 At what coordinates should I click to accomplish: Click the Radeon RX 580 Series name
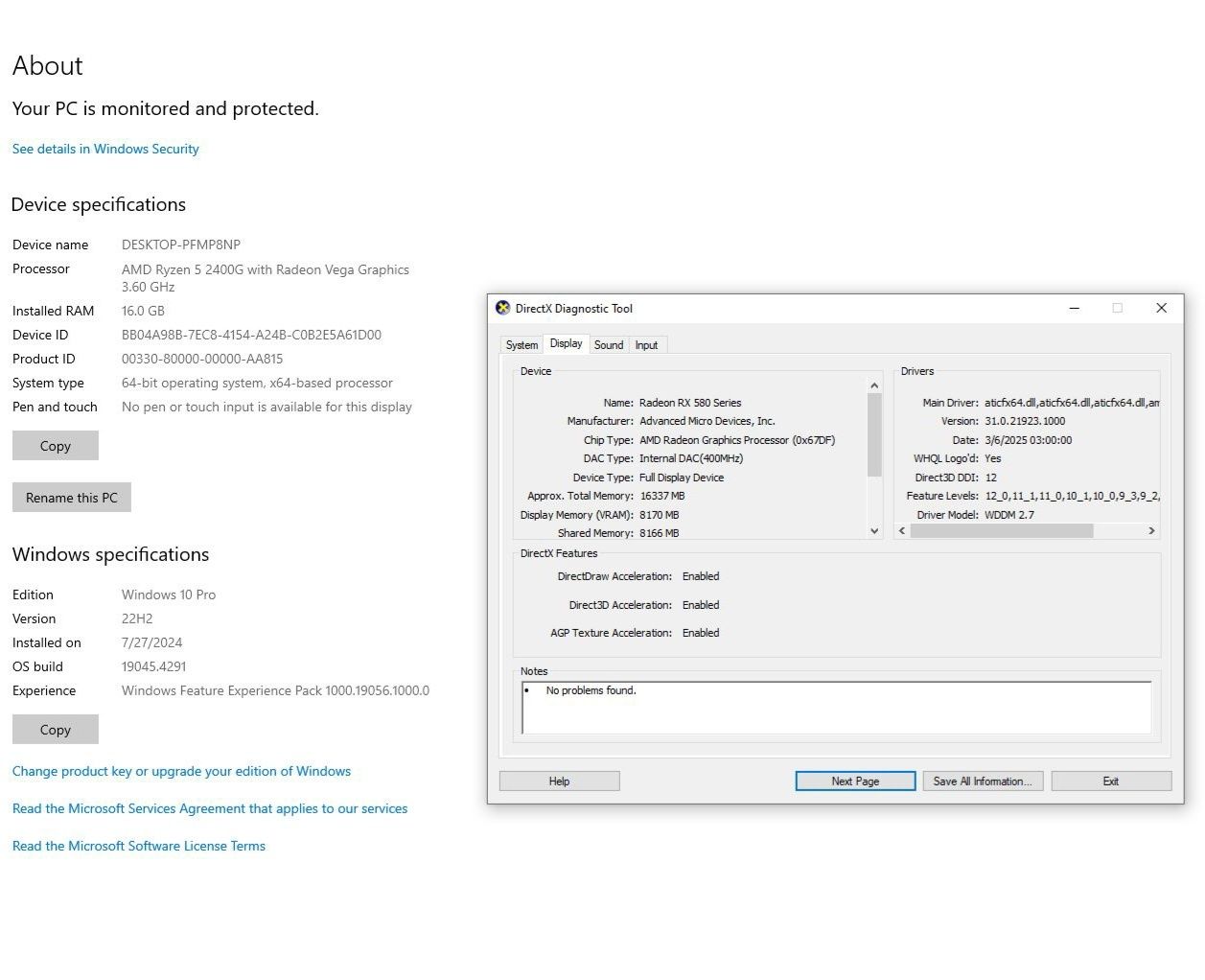pos(690,403)
